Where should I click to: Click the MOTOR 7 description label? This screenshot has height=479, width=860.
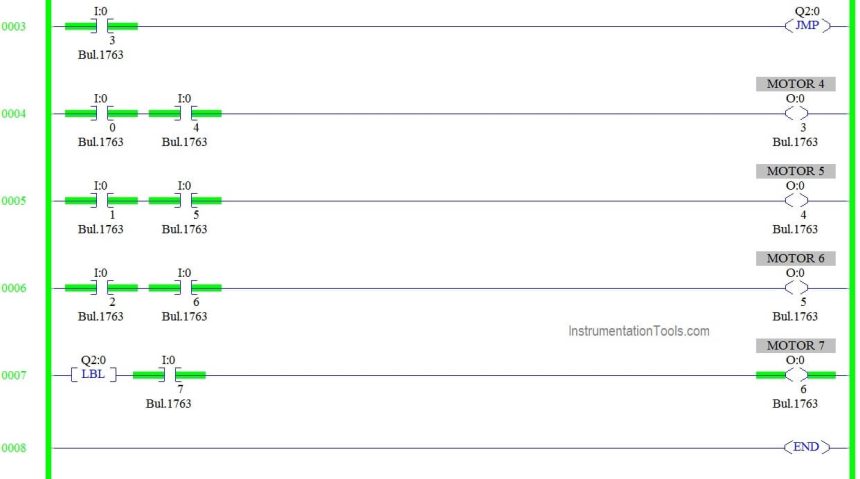click(x=796, y=346)
